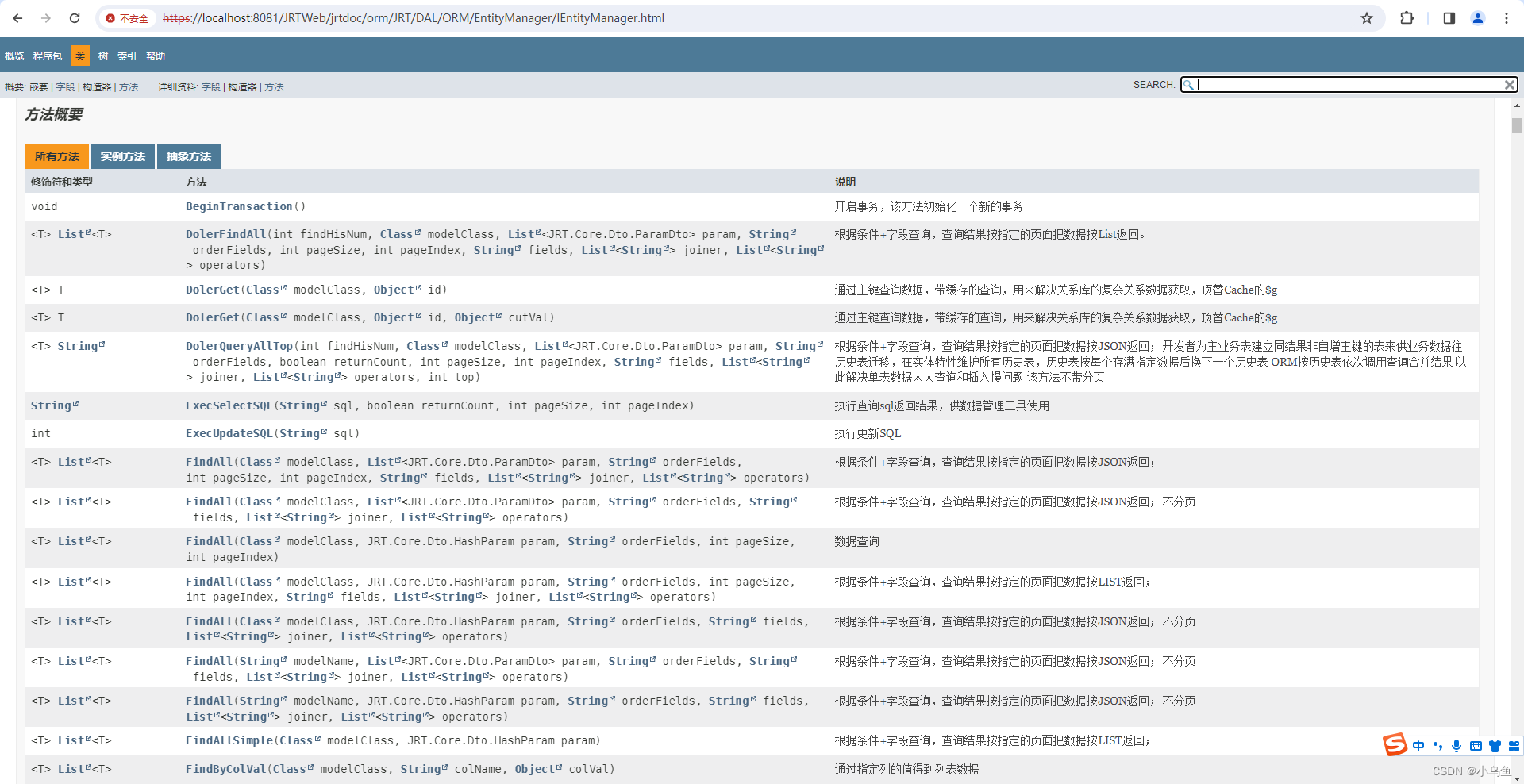Click 方法概要 section heading
1524x784 pixels.
(x=54, y=114)
